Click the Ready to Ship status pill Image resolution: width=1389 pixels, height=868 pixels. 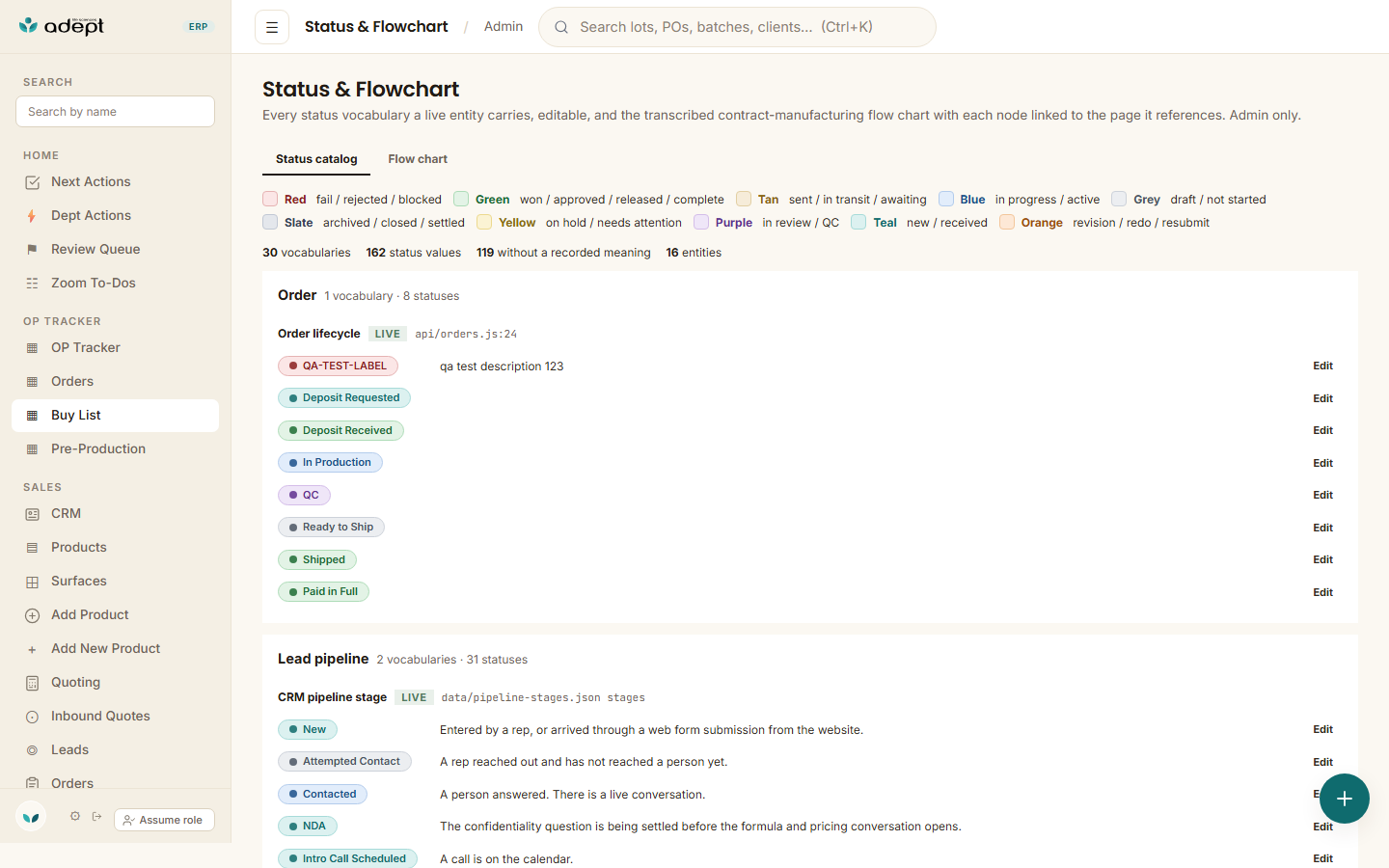(331, 528)
